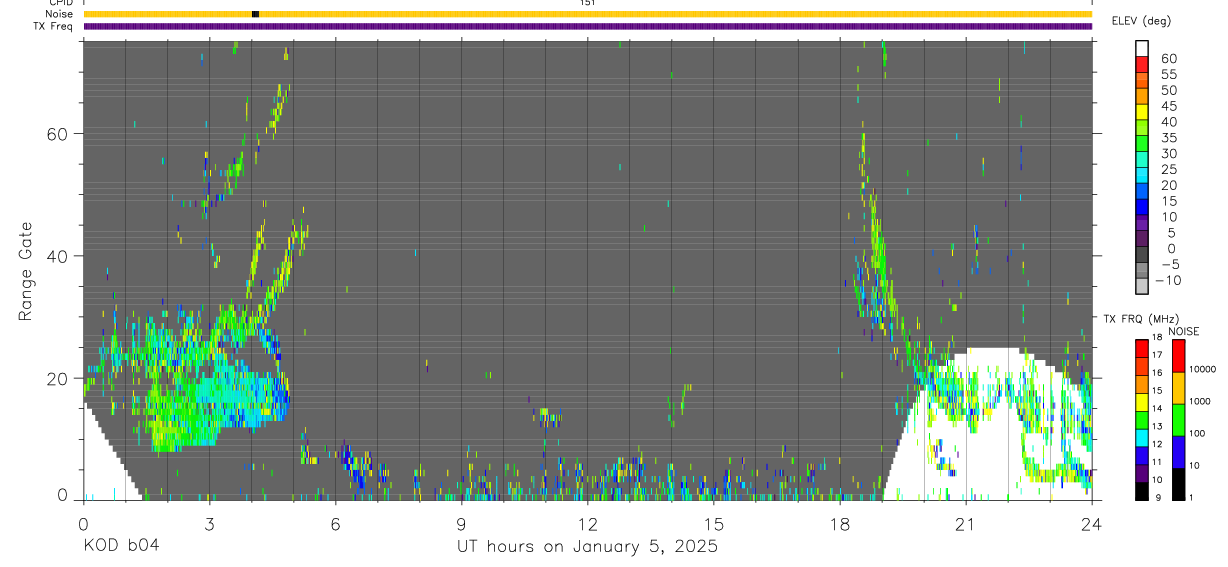1228x567 pixels.
Task: Click the x-axis tick label '24'
Action: click(x=1092, y=523)
